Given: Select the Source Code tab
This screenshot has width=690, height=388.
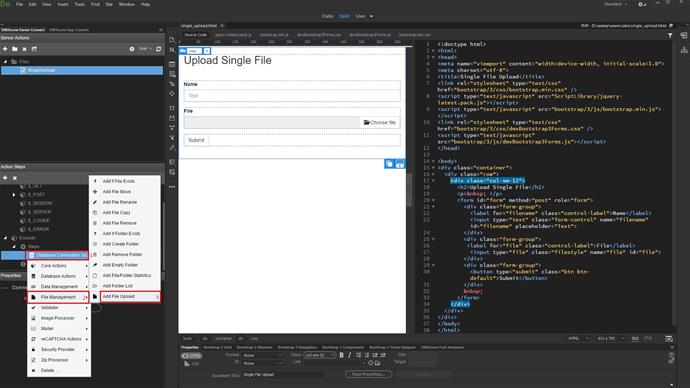Looking at the screenshot, I should (x=195, y=35).
